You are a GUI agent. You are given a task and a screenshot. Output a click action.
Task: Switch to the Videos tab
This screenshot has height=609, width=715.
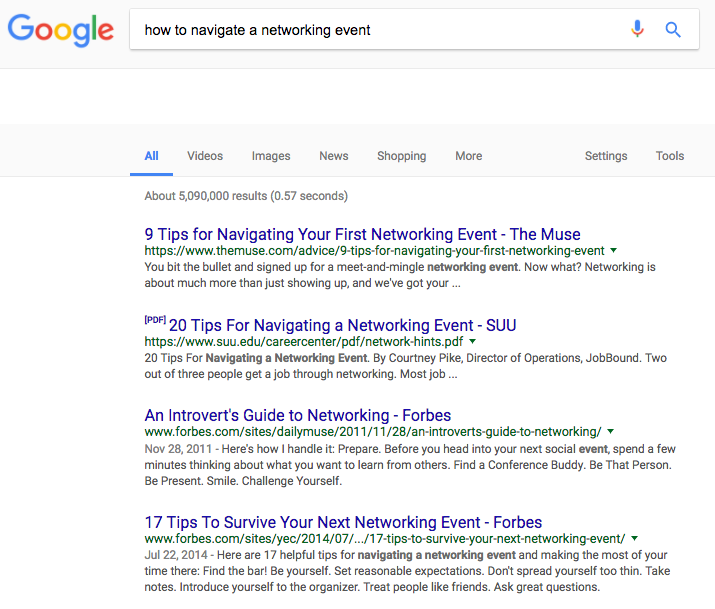pyautogui.click(x=205, y=156)
